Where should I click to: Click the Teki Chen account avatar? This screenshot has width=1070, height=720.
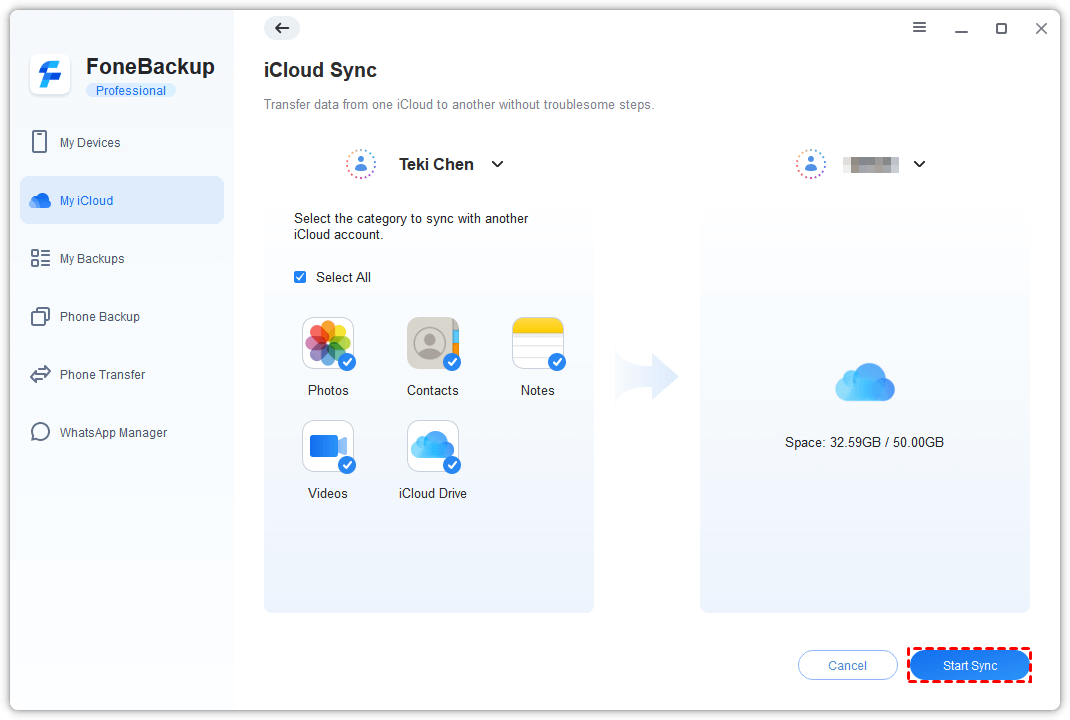360,164
